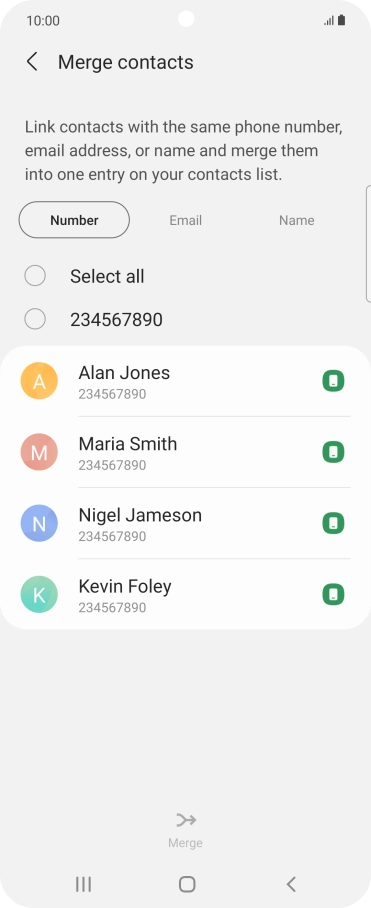Tap the phone storage icon next to Alan Jones
This screenshot has width=371, height=908.
pos(333,381)
